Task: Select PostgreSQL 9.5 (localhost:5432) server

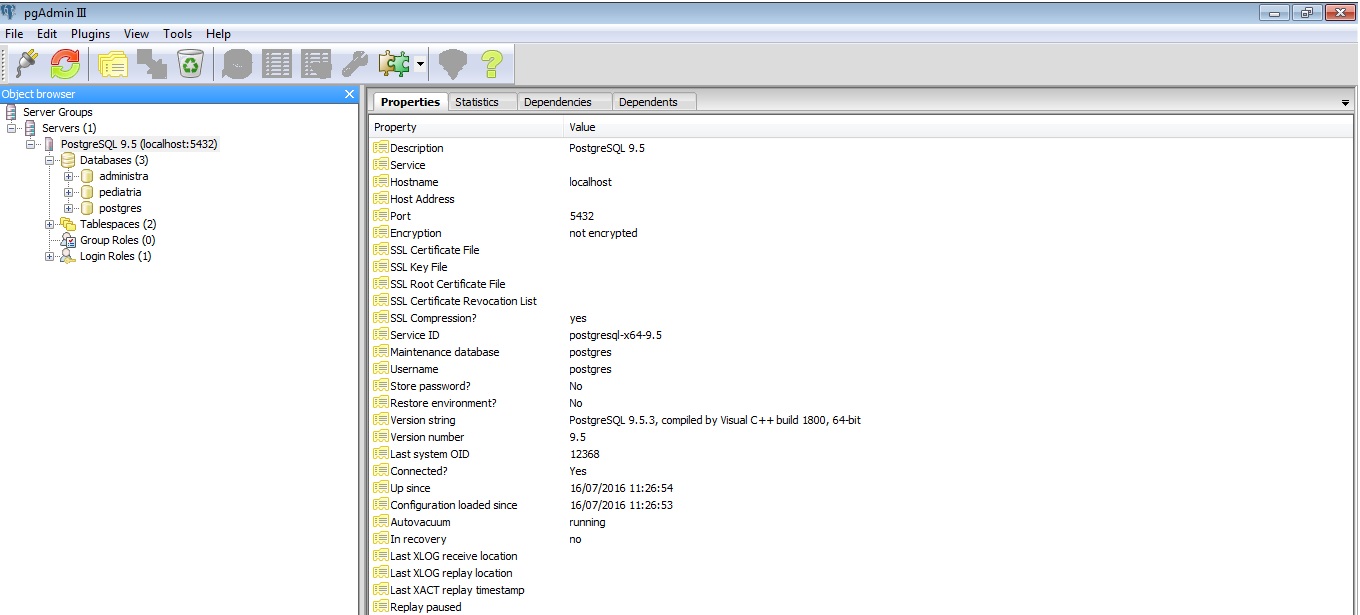Action: 139,144
